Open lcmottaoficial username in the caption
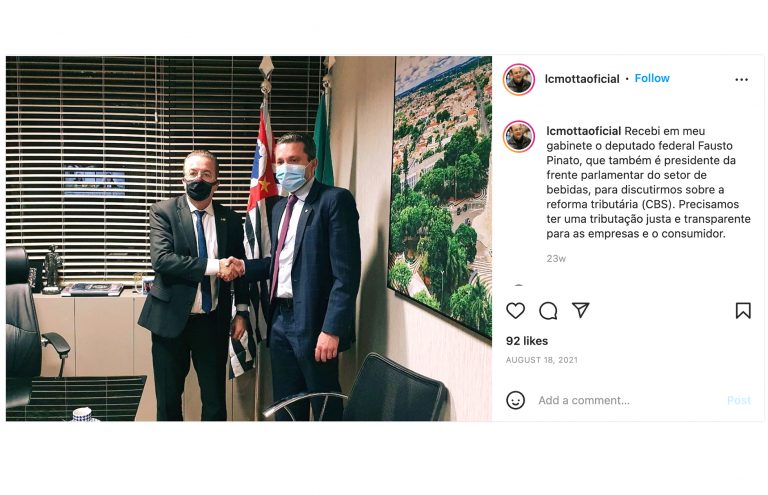 tap(583, 131)
